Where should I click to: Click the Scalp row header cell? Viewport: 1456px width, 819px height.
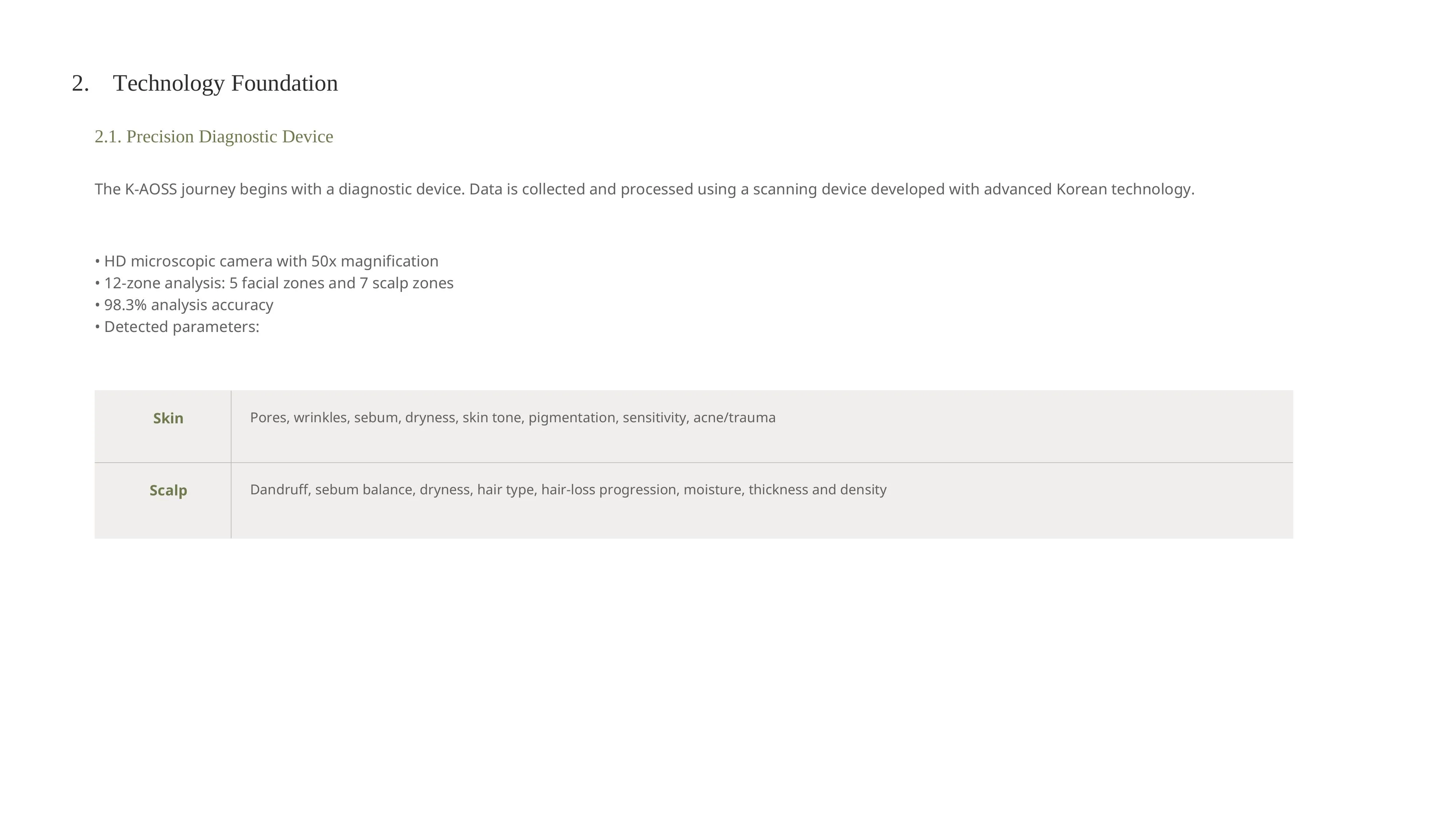163,501
